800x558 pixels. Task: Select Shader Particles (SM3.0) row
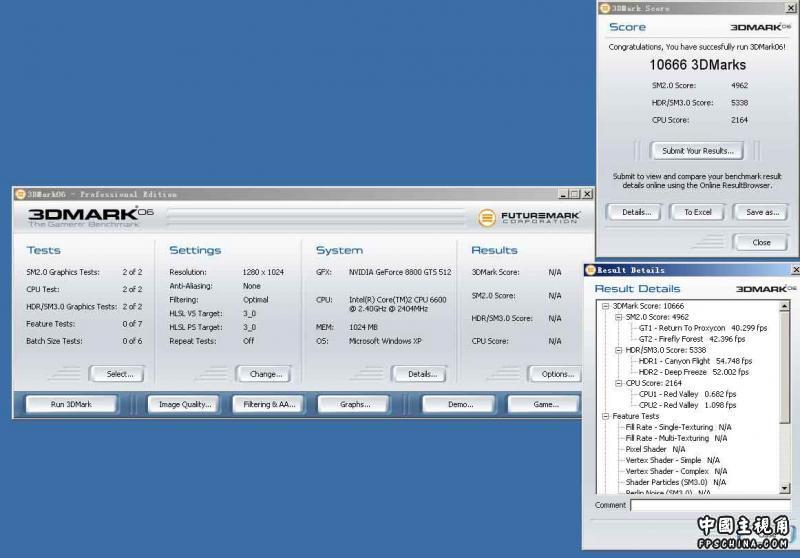tap(676, 483)
